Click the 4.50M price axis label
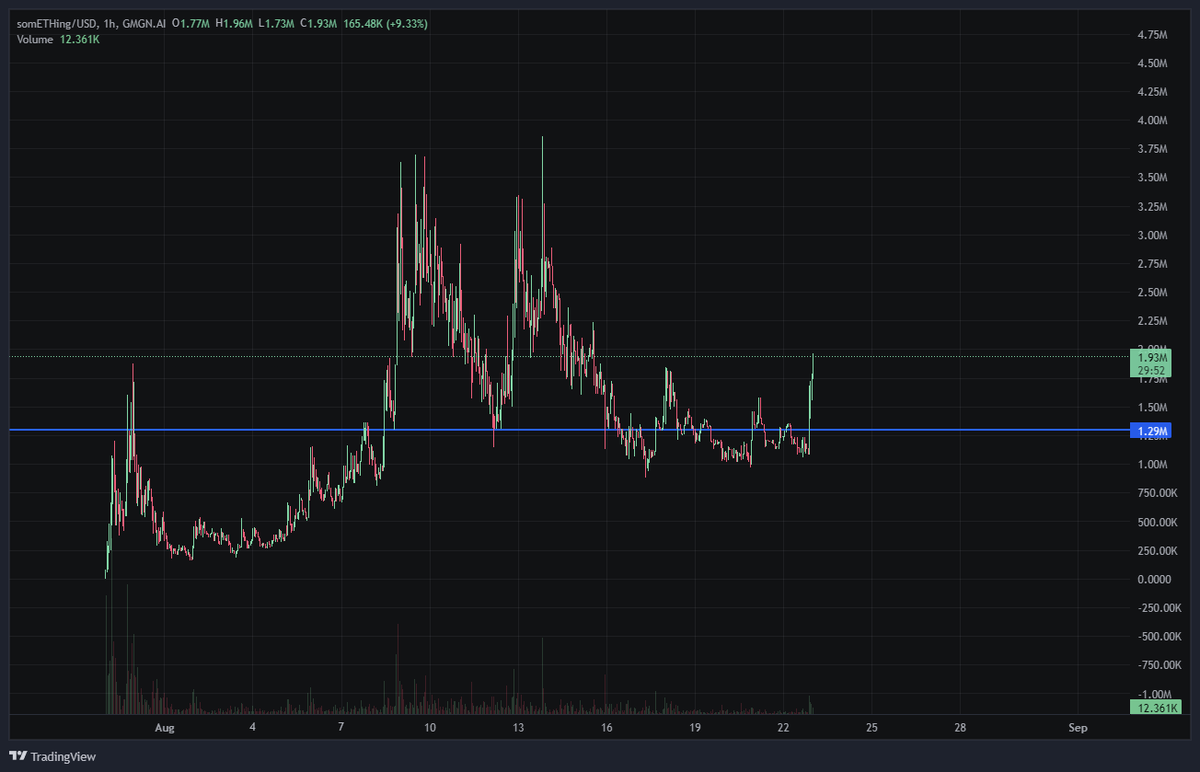The image size is (1200, 772). 1153,63
